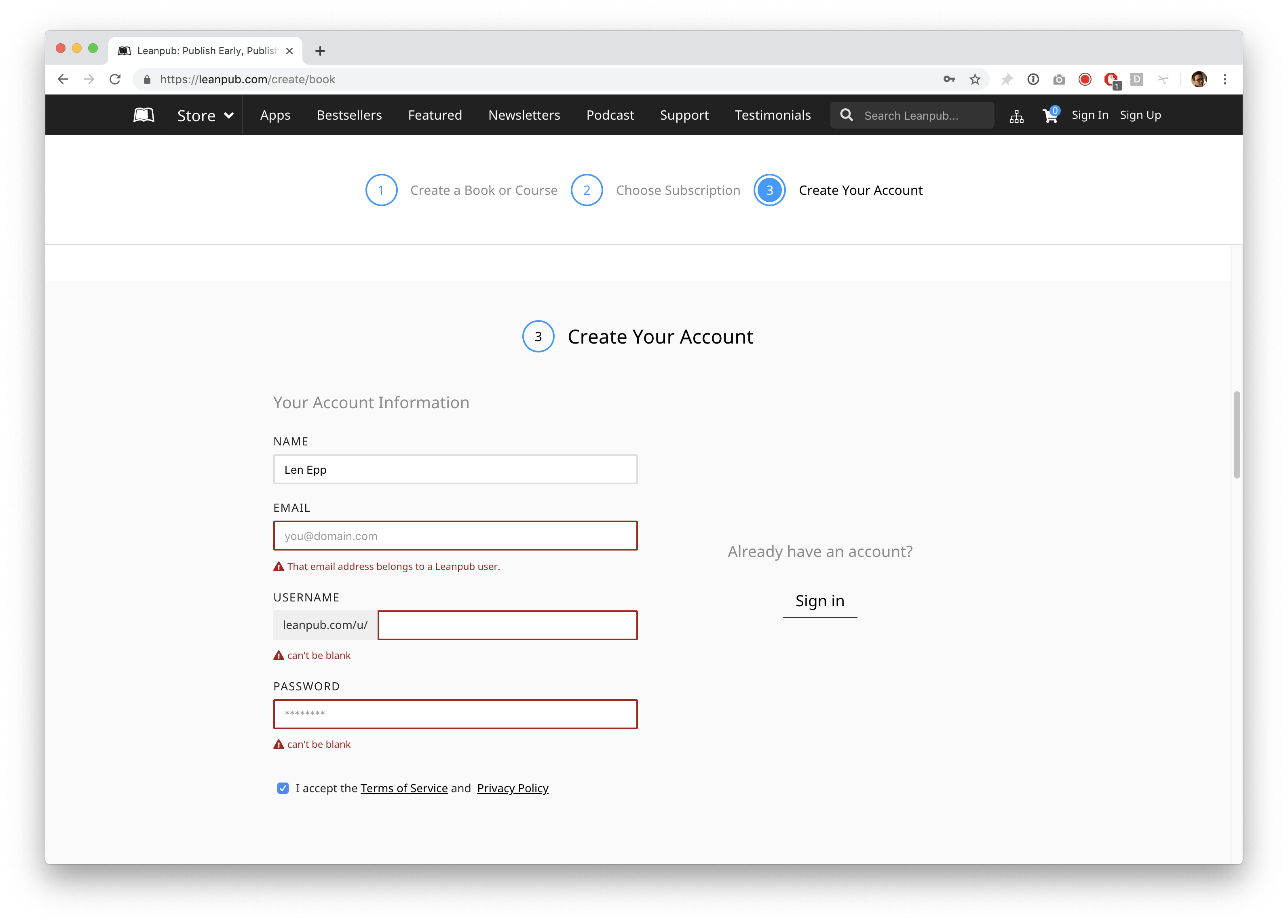Viewport: 1288px width, 924px height.
Task: Open the red blocker extension with badge
Action: [1112, 80]
